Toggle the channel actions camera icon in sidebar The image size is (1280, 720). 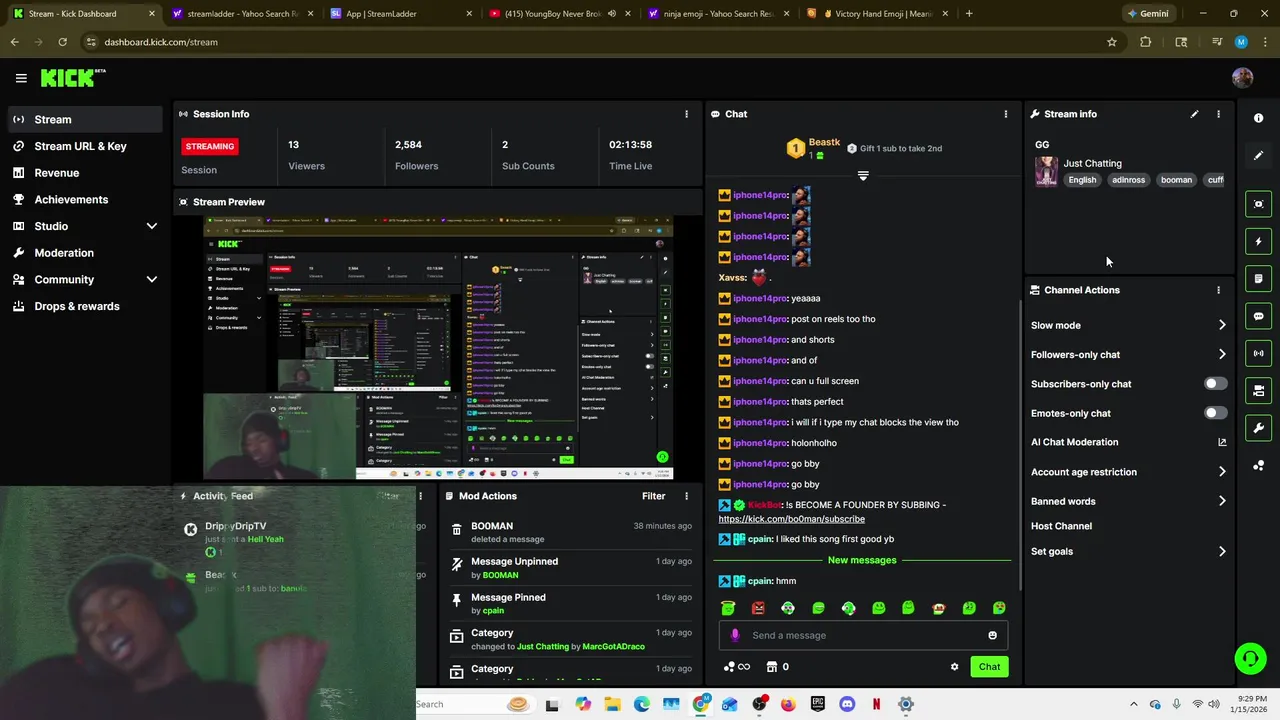pyautogui.click(x=1258, y=390)
